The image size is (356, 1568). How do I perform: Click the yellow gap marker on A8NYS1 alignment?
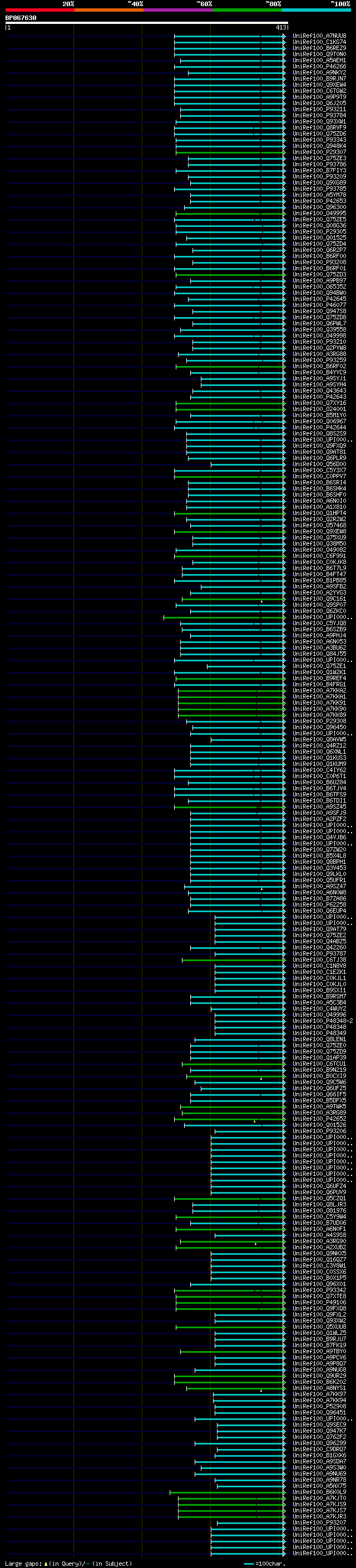261,1390
